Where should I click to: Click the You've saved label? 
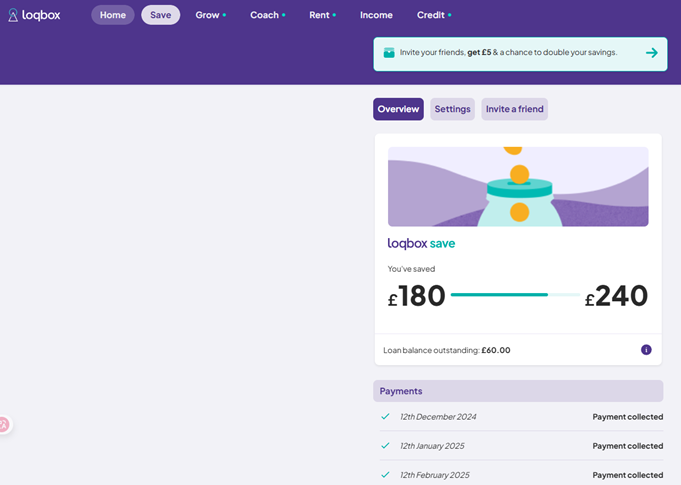pyautogui.click(x=411, y=269)
